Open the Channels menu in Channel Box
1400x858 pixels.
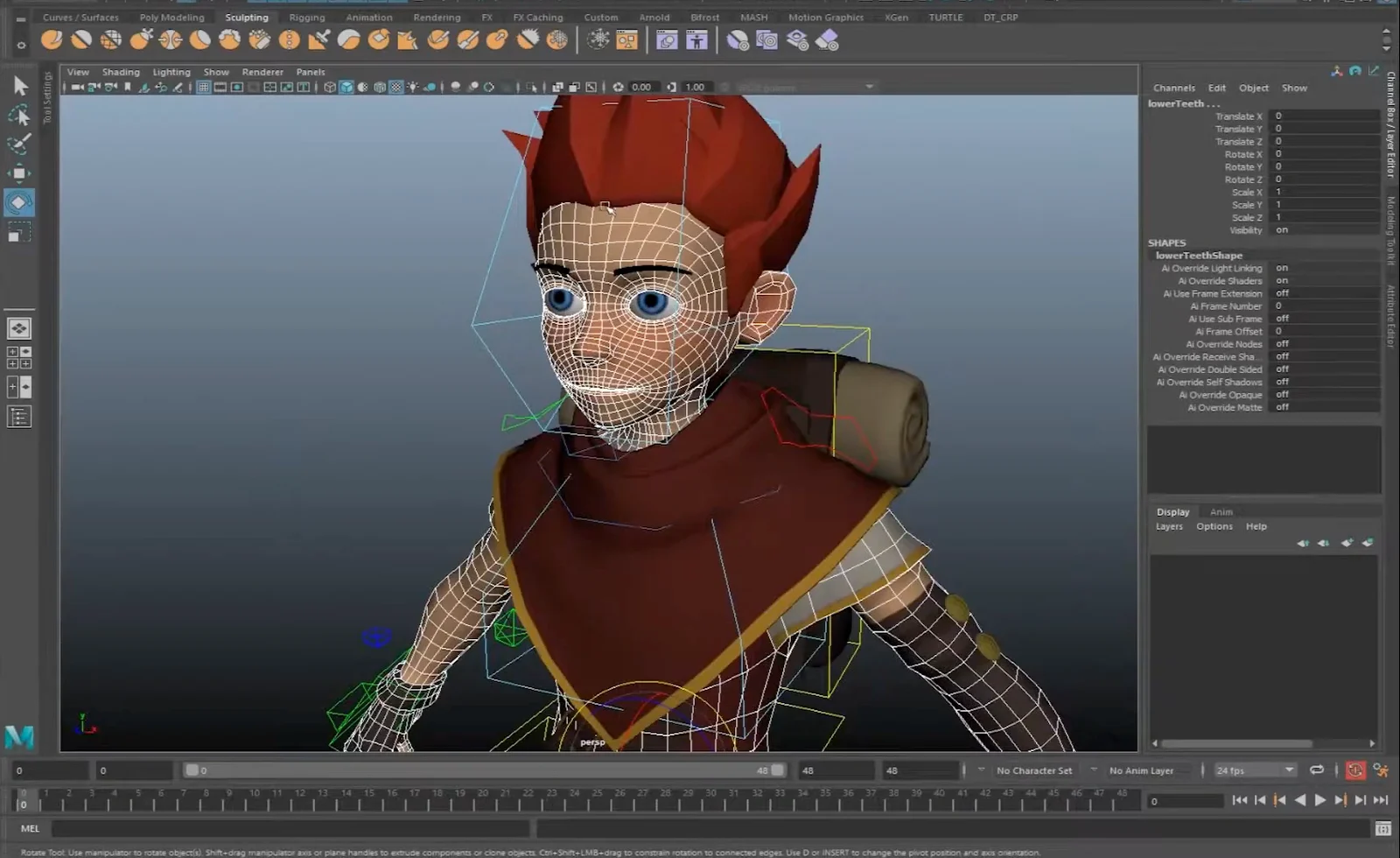(1174, 88)
